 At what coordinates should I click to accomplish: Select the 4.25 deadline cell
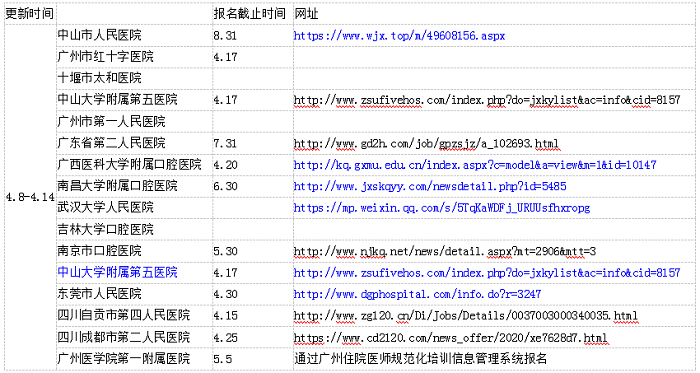click(x=252, y=337)
